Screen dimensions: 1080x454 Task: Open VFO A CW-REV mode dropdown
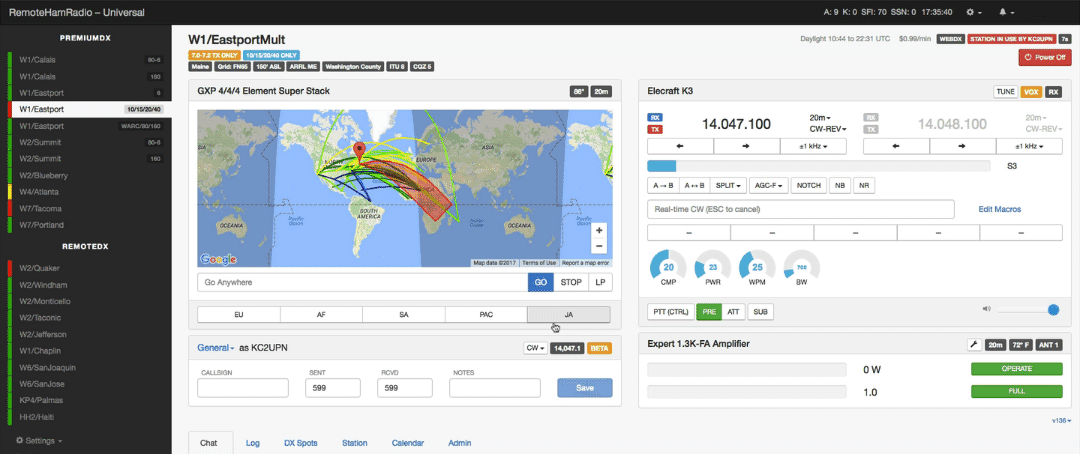pos(828,129)
